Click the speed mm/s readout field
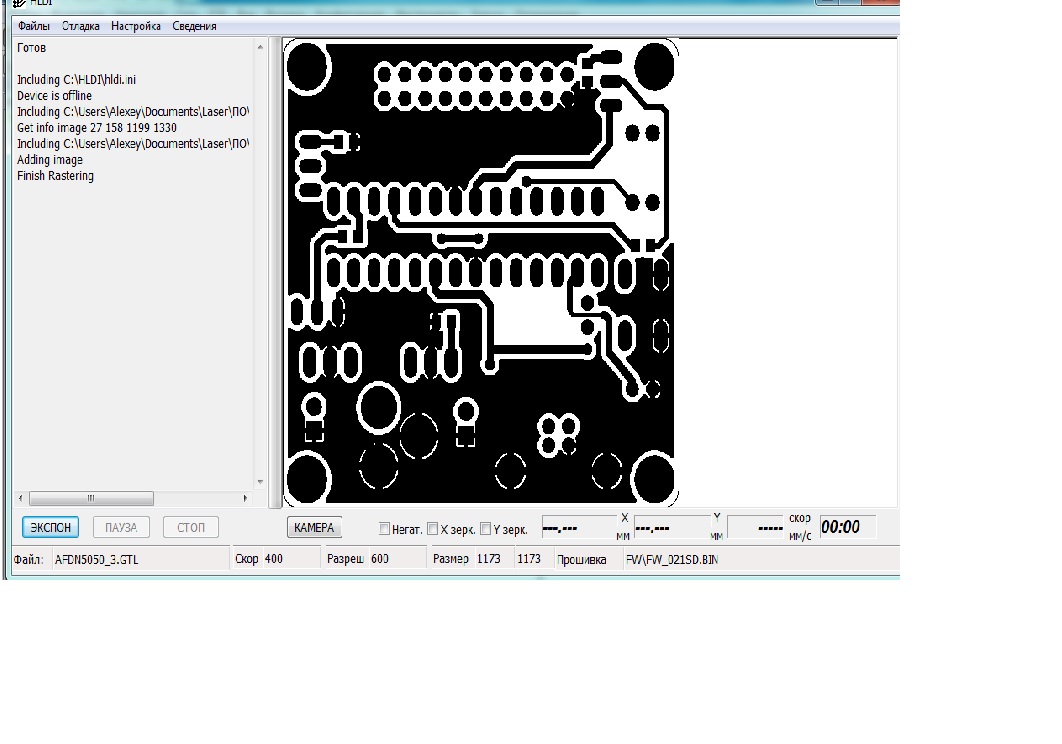 point(757,527)
